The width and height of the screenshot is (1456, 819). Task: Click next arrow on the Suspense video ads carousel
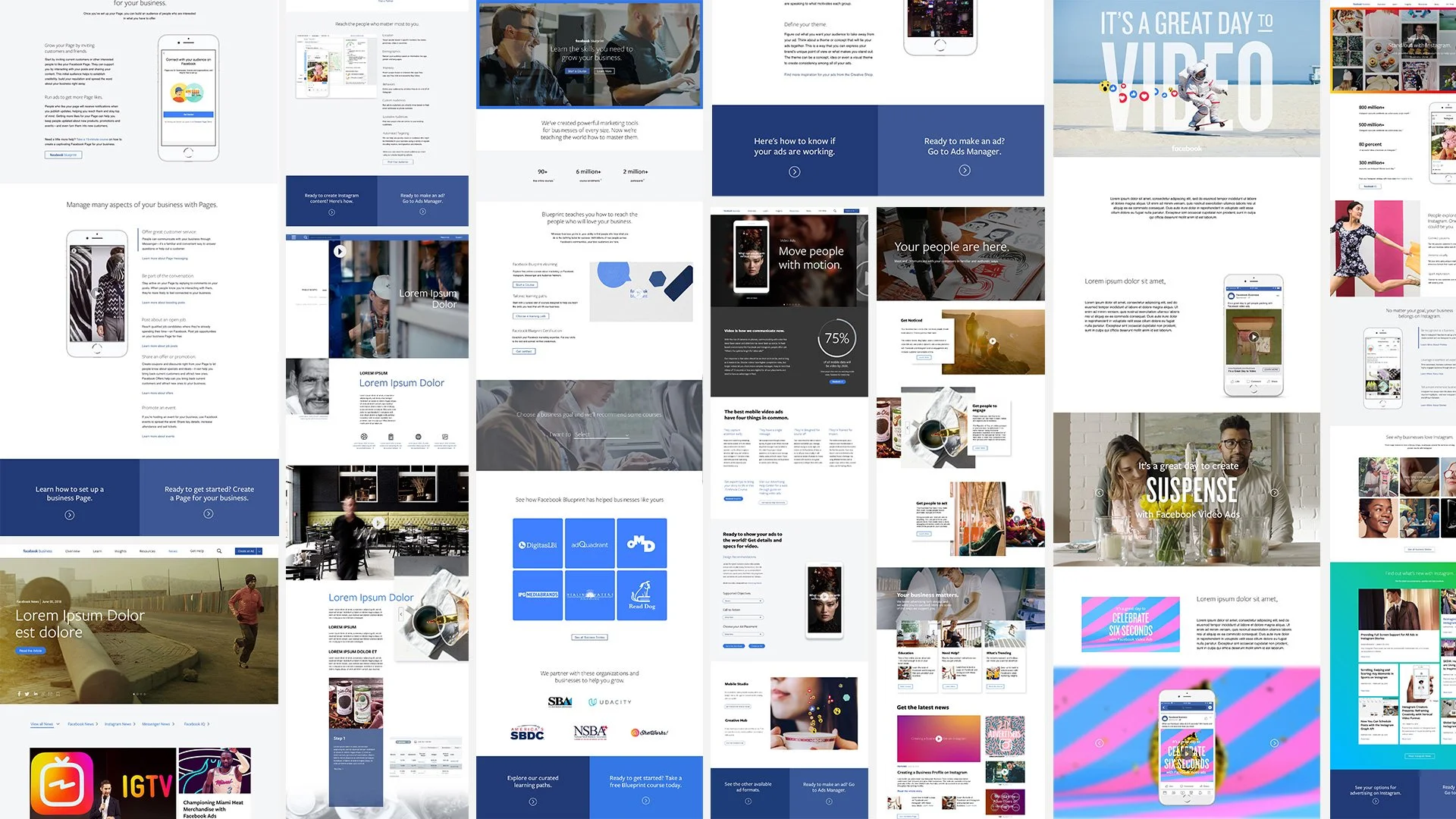(x=1274, y=493)
